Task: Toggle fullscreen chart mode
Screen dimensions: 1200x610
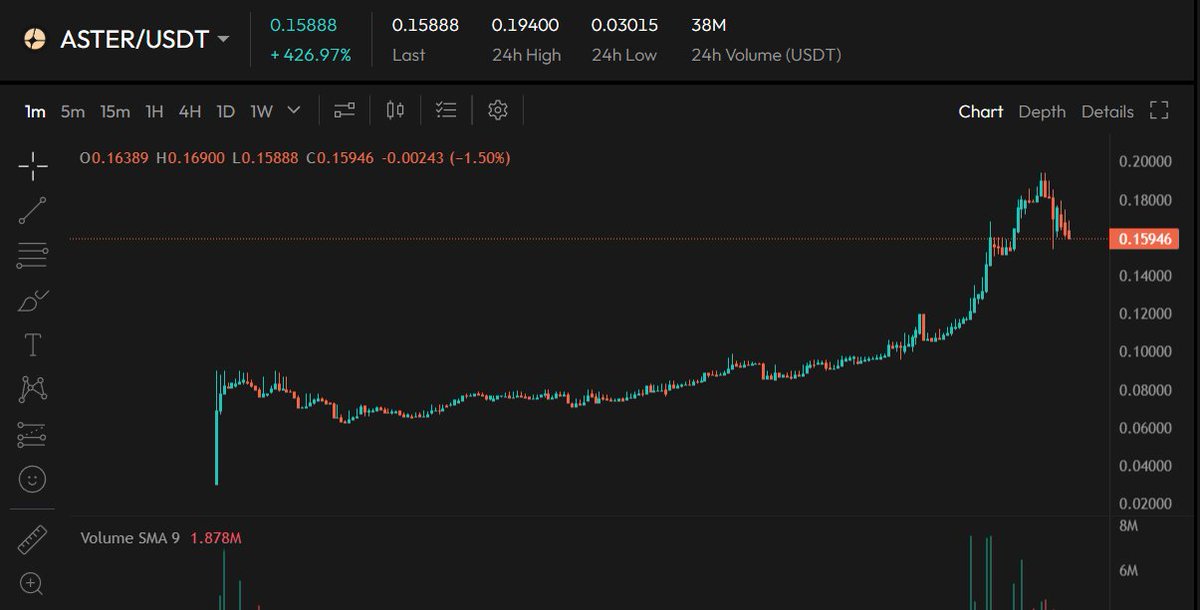Action: coord(1159,111)
